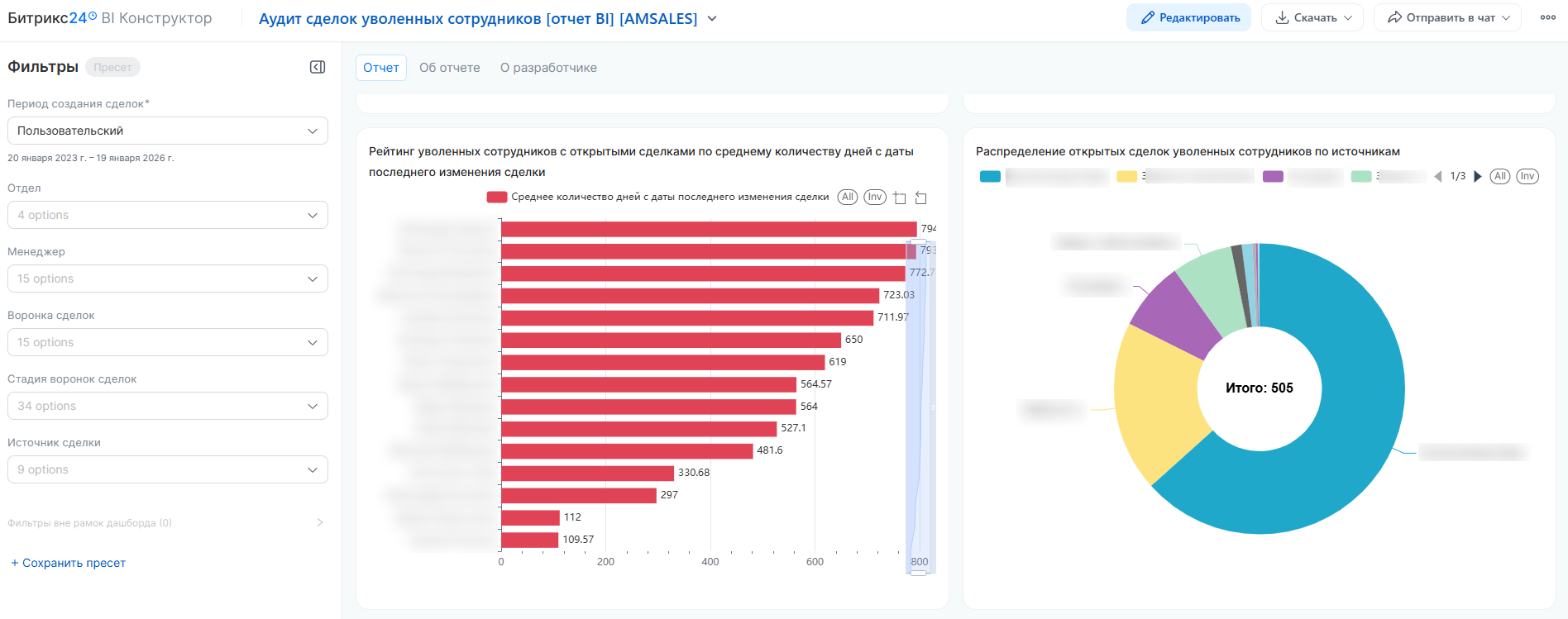
Task: Click the 564.57 bar value label
Action: pos(816,384)
